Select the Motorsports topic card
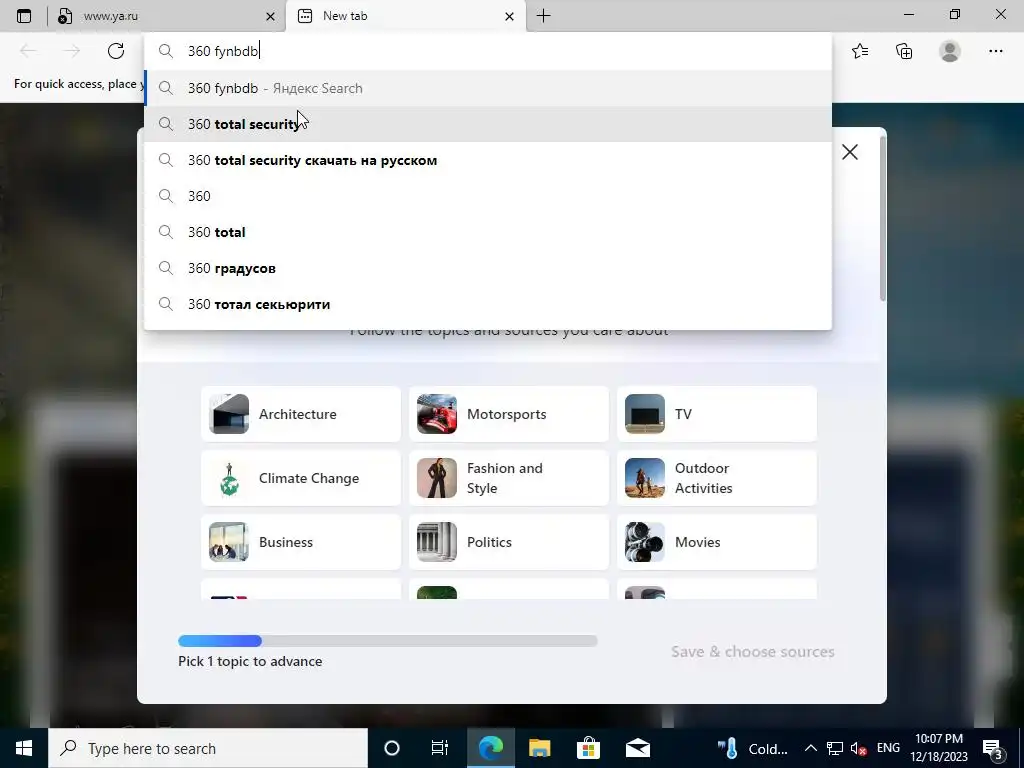 tap(509, 414)
